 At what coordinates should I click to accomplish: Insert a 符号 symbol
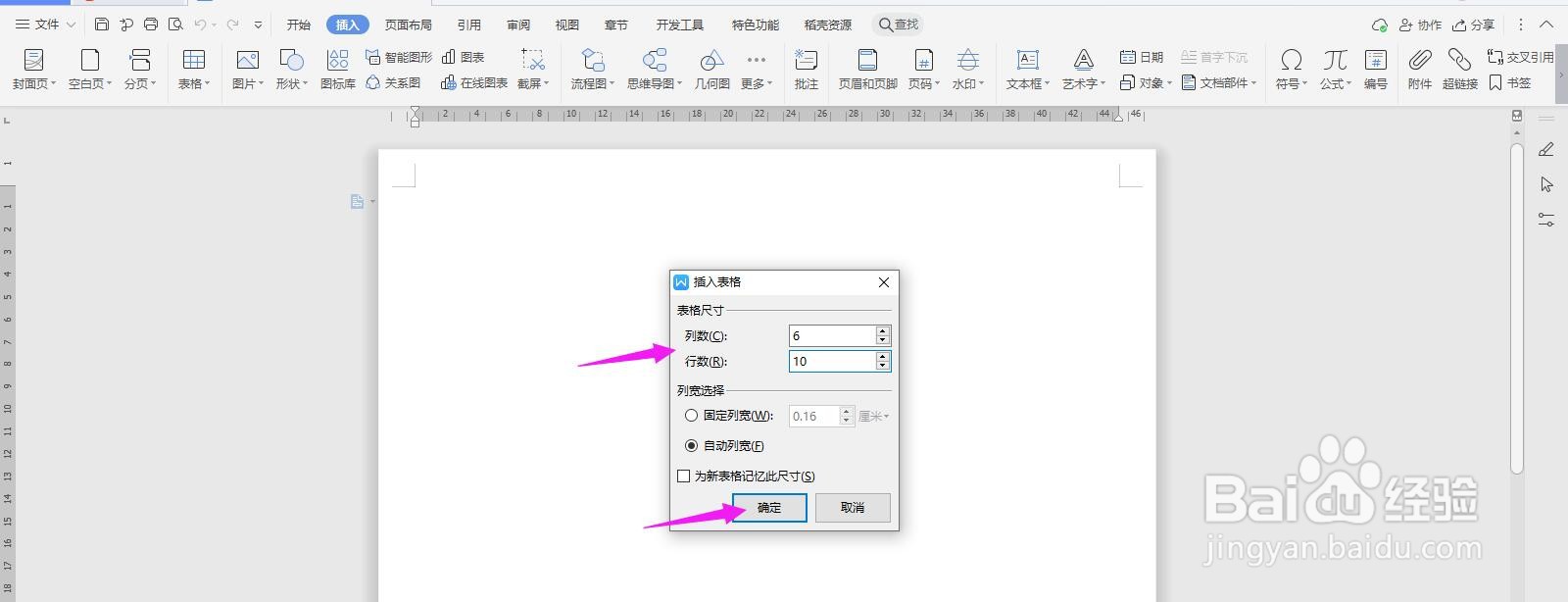(x=1291, y=70)
